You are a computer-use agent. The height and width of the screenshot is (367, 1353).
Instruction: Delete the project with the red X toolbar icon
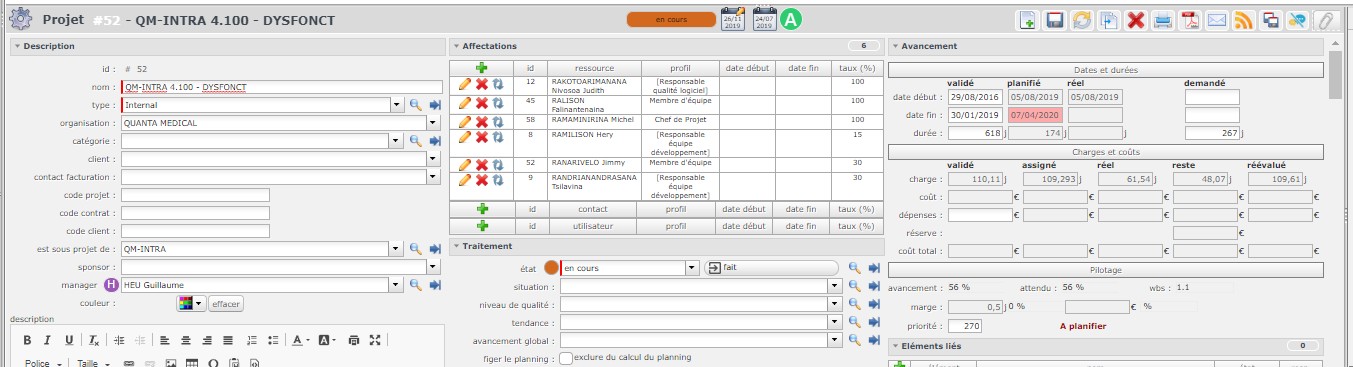tap(1136, 20)
